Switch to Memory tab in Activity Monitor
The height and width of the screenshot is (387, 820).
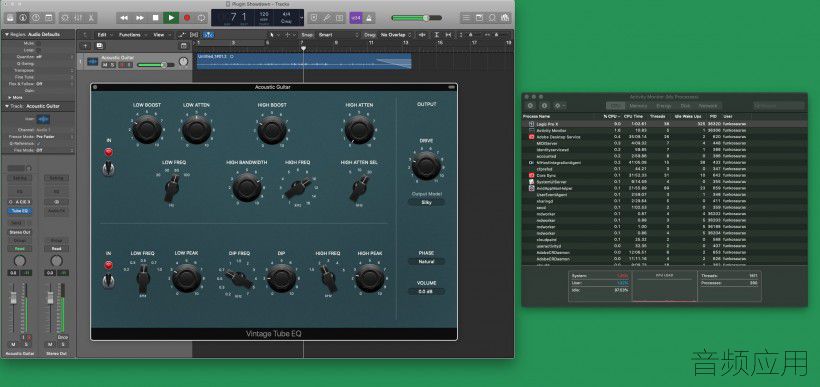tap(637, 106)
